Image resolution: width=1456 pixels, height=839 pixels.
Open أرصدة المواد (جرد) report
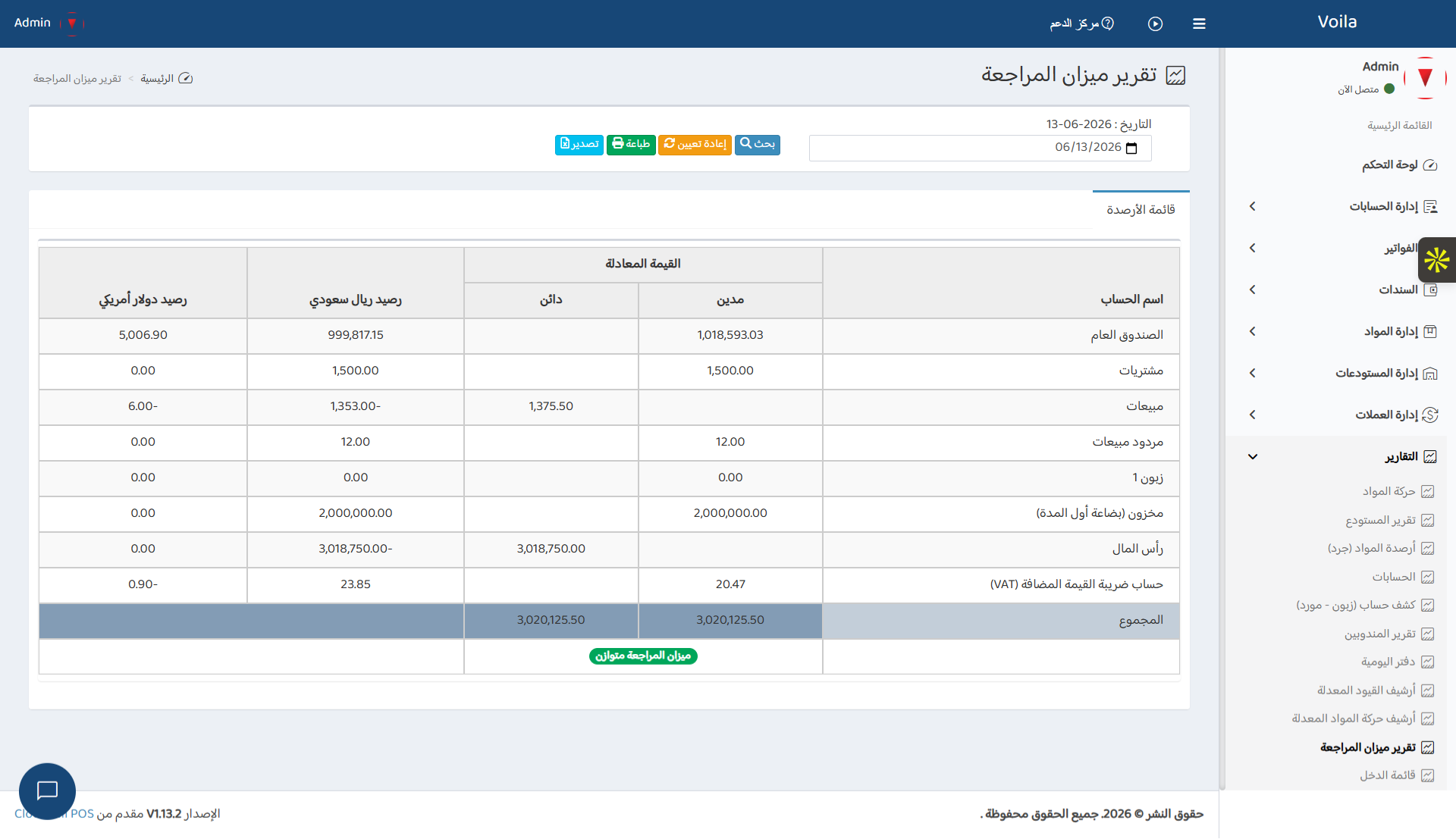pyautogui.click(x=1380, y=548)
